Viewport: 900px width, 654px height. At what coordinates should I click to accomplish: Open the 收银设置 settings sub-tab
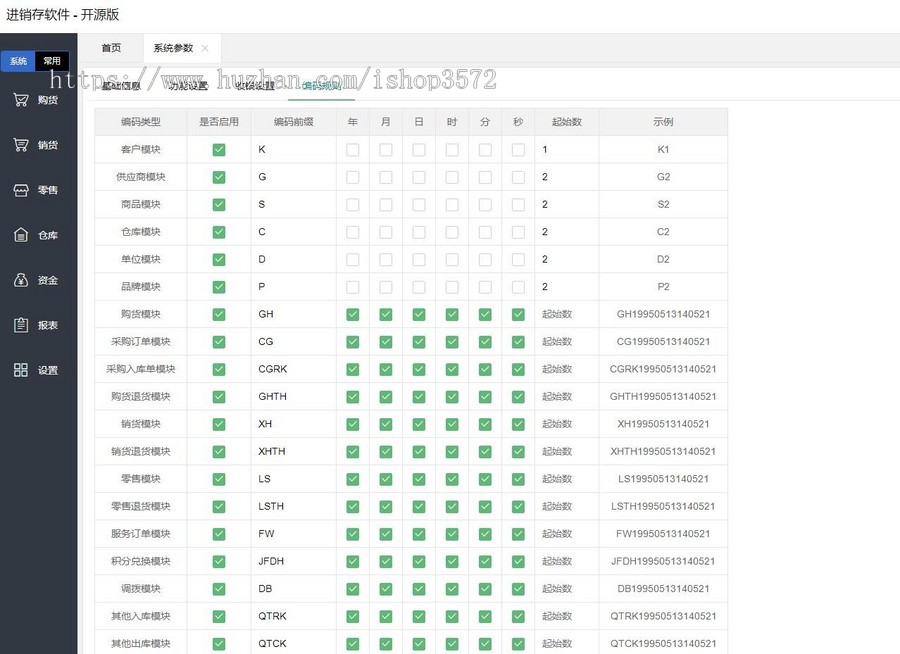pos(255,86)
